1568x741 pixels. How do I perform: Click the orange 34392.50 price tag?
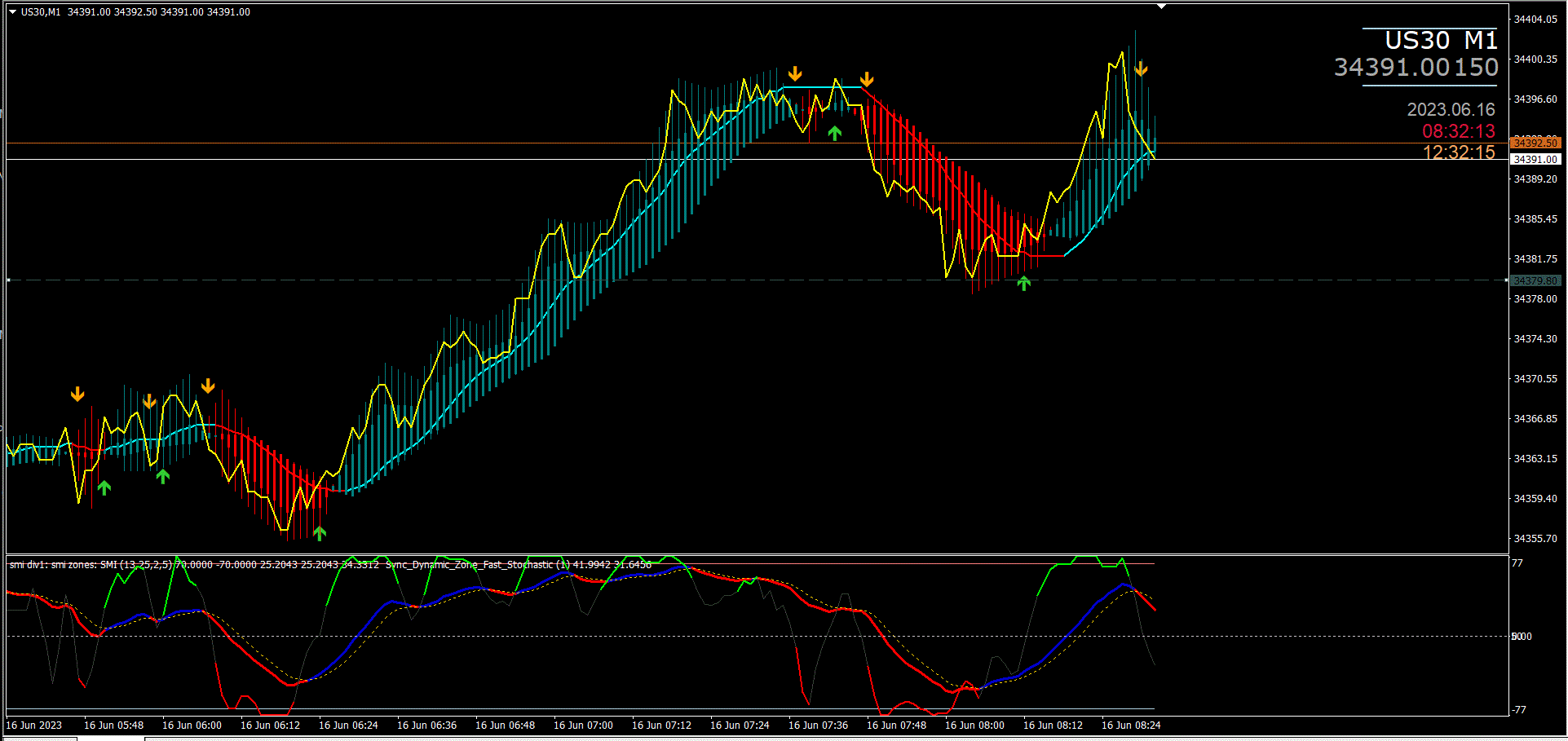click(1535, 143)
